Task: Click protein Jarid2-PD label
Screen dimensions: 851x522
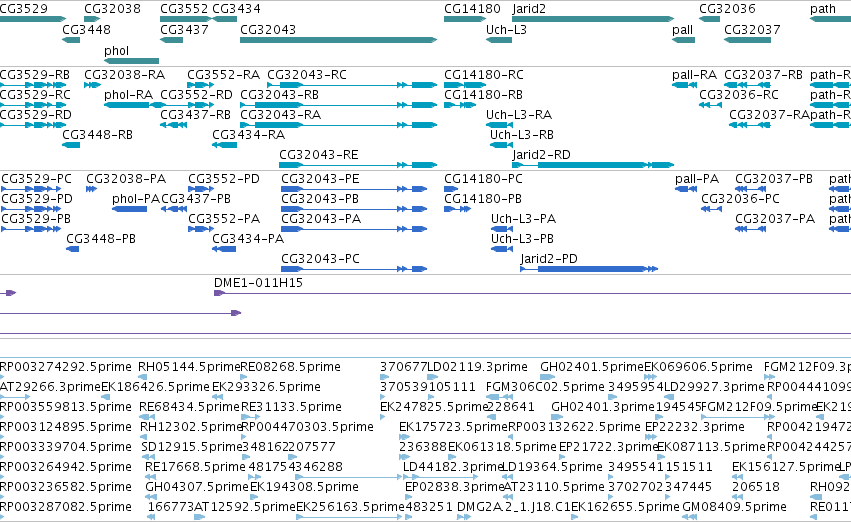Action: coord(549,259)
